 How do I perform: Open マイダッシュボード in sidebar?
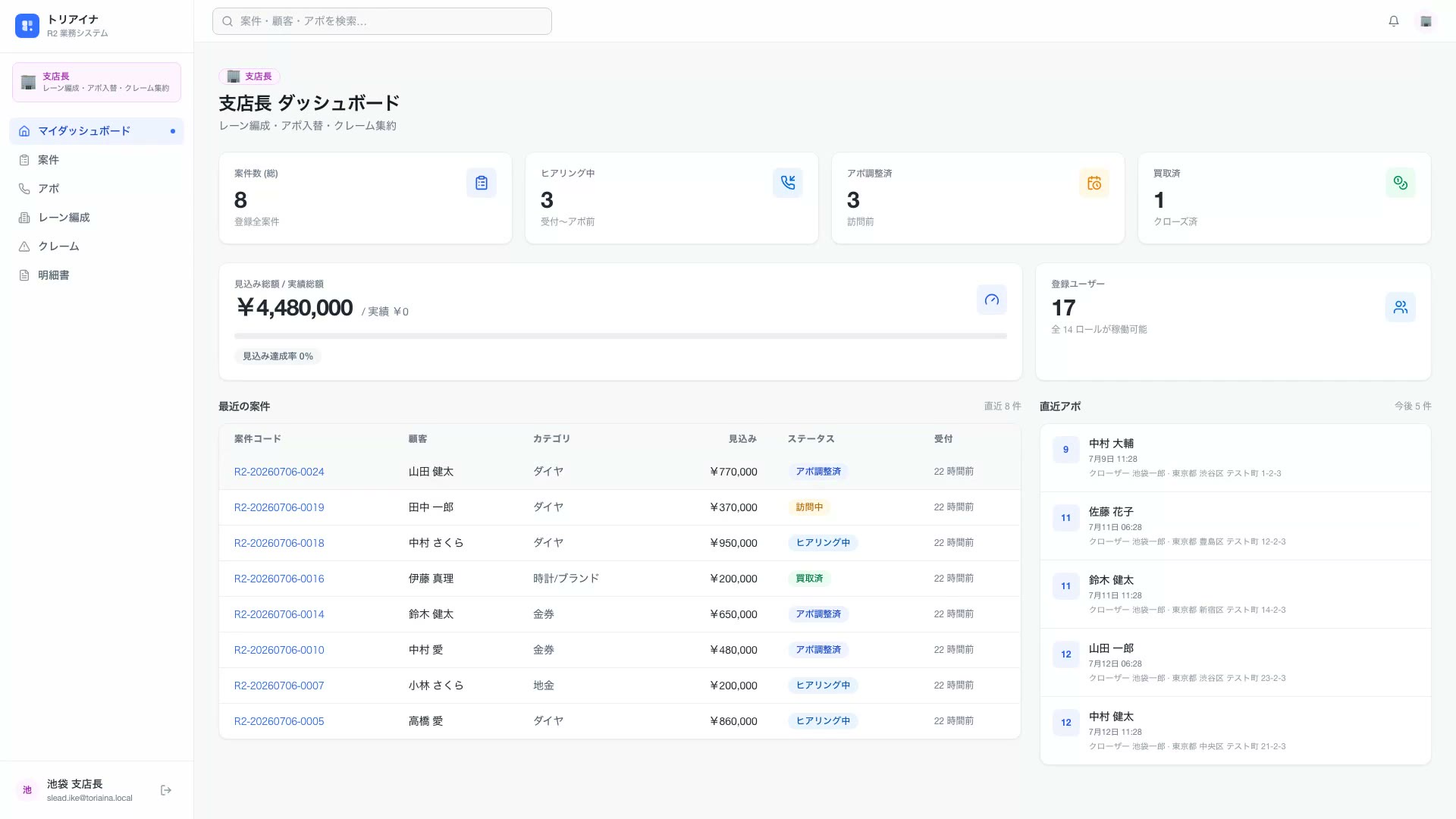[x=96, y=131]
